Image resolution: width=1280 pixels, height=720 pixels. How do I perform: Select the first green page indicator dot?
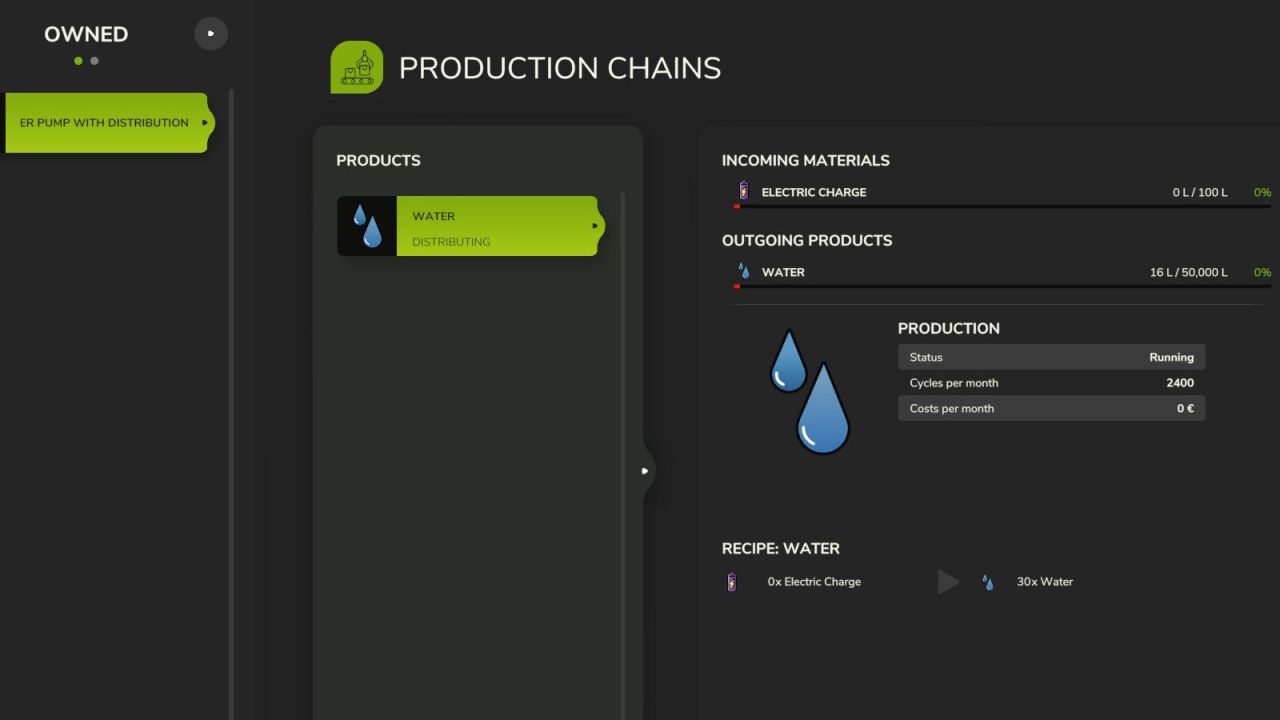point(78,61)
